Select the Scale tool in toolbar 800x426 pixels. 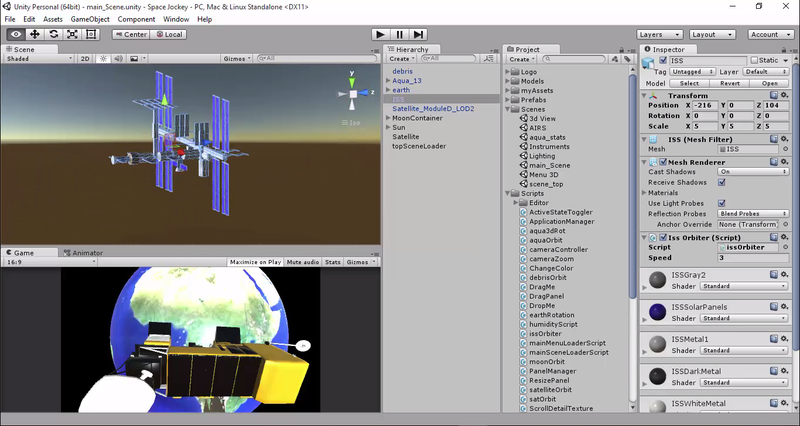point(73,34)
